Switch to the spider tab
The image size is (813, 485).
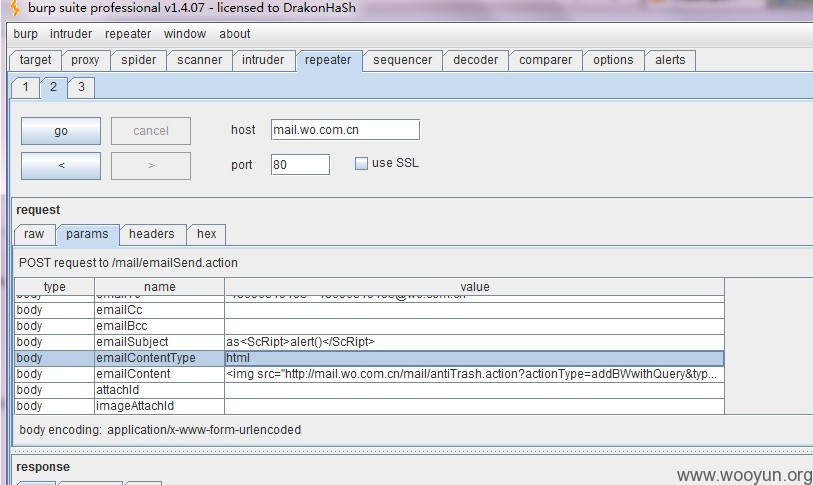138,60
